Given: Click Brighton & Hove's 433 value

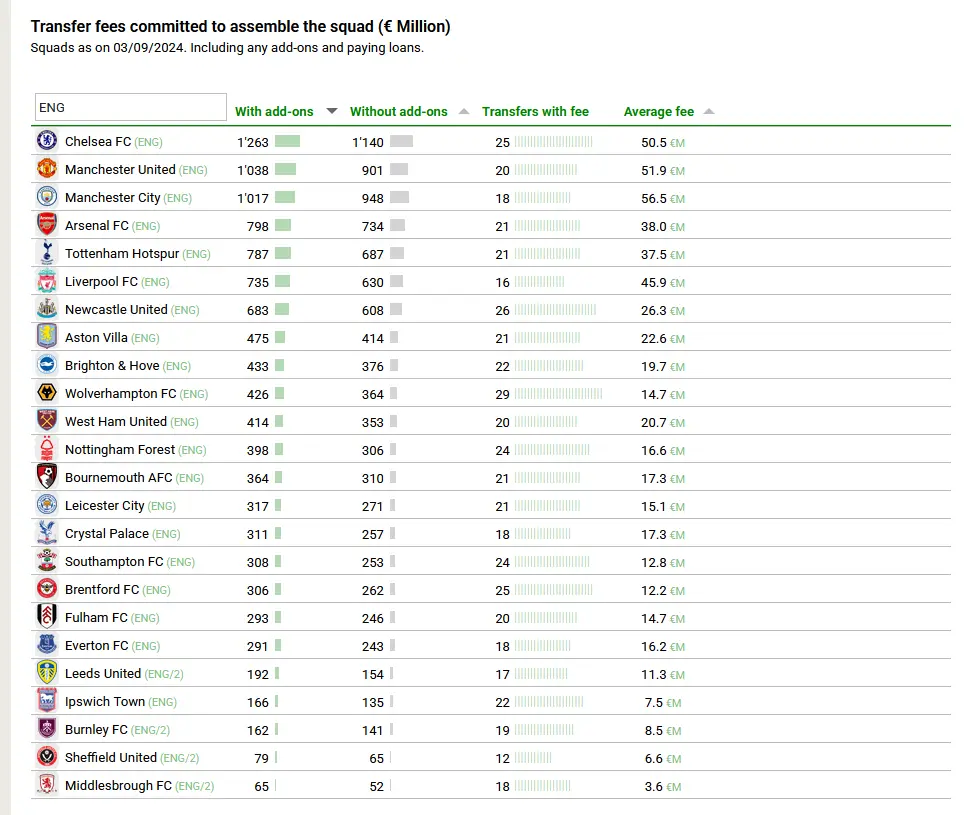Looking at the screenshot, I should click(257, 366).
